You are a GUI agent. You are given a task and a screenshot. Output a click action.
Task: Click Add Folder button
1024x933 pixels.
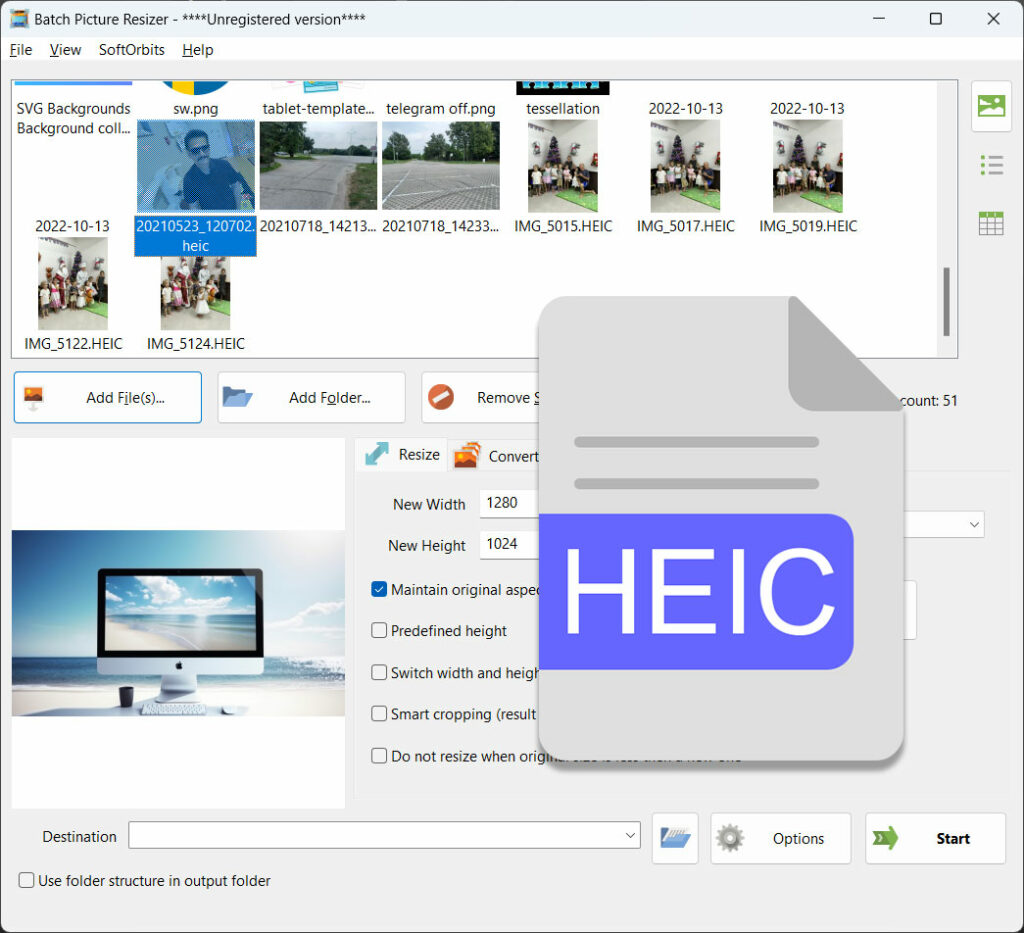point(312,398)
